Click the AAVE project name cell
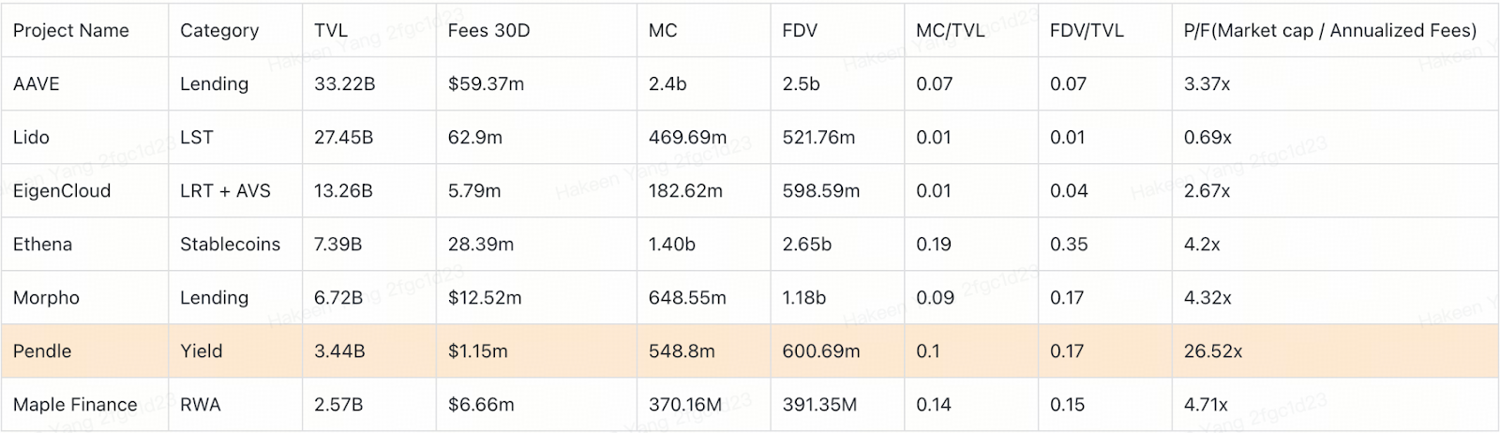This screenshot has height=433, width=1500. [37, 84]
